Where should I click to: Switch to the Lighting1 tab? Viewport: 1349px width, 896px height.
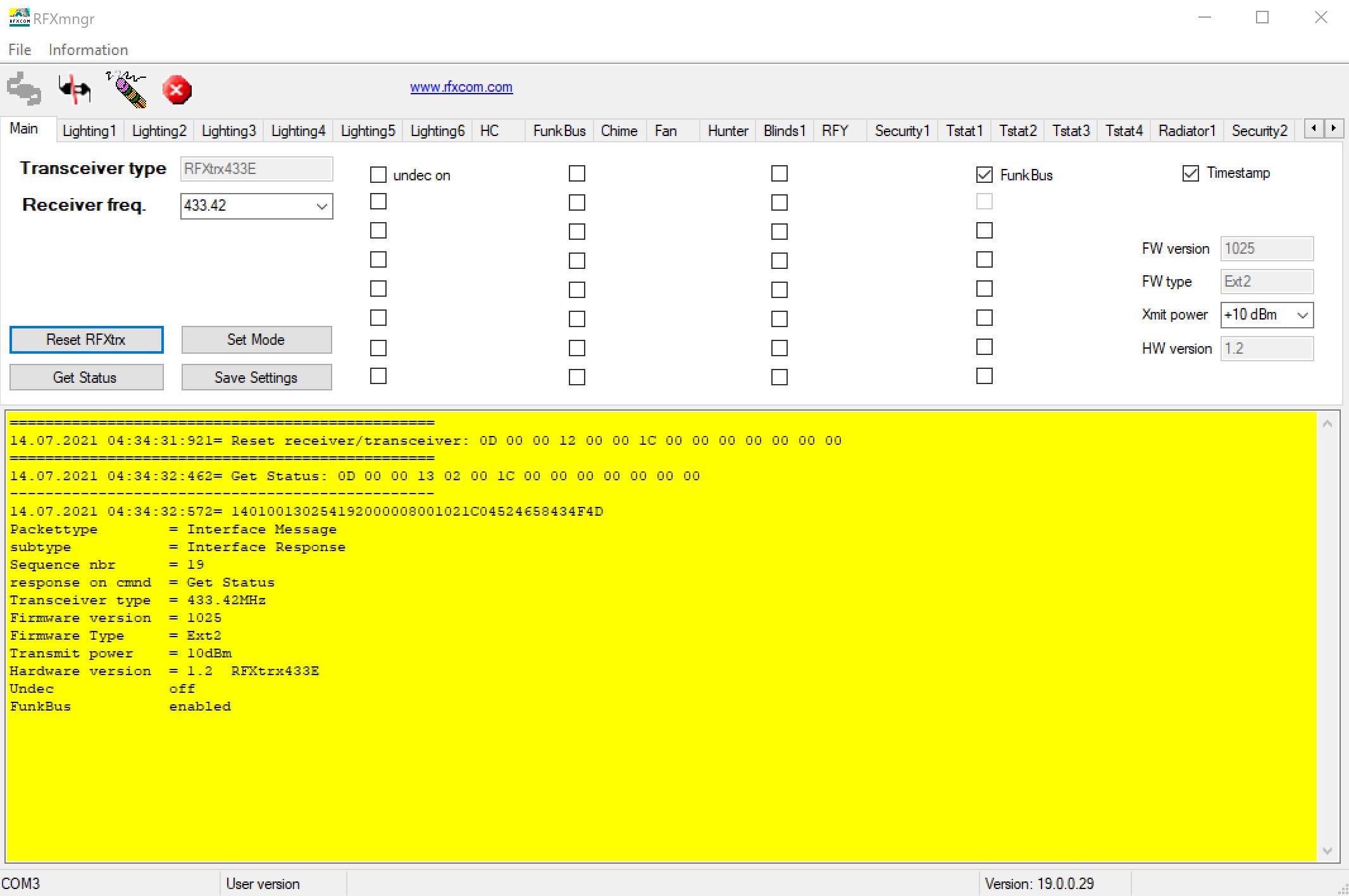pyautogui.click(x=89, y=131)
